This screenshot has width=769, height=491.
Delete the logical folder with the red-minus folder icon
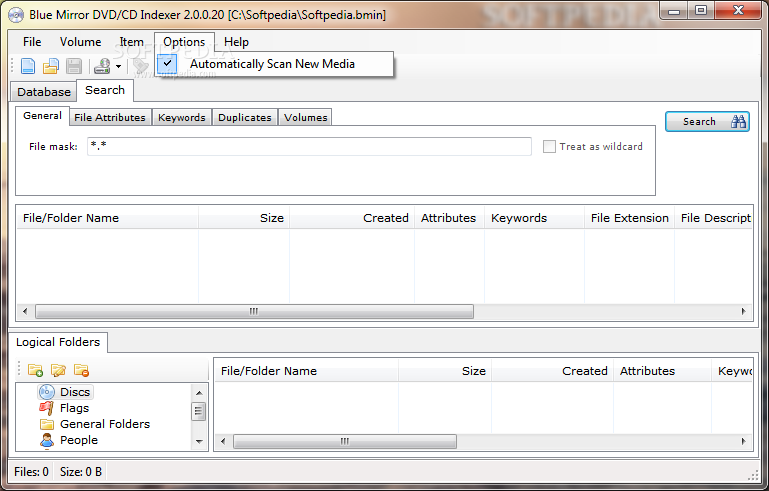[x=81, y=370]
